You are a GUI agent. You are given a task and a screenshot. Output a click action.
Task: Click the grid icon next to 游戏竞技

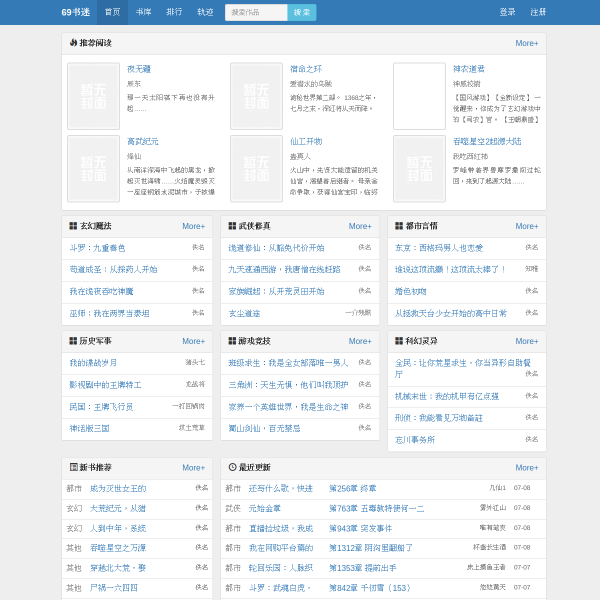pos(232,341)
